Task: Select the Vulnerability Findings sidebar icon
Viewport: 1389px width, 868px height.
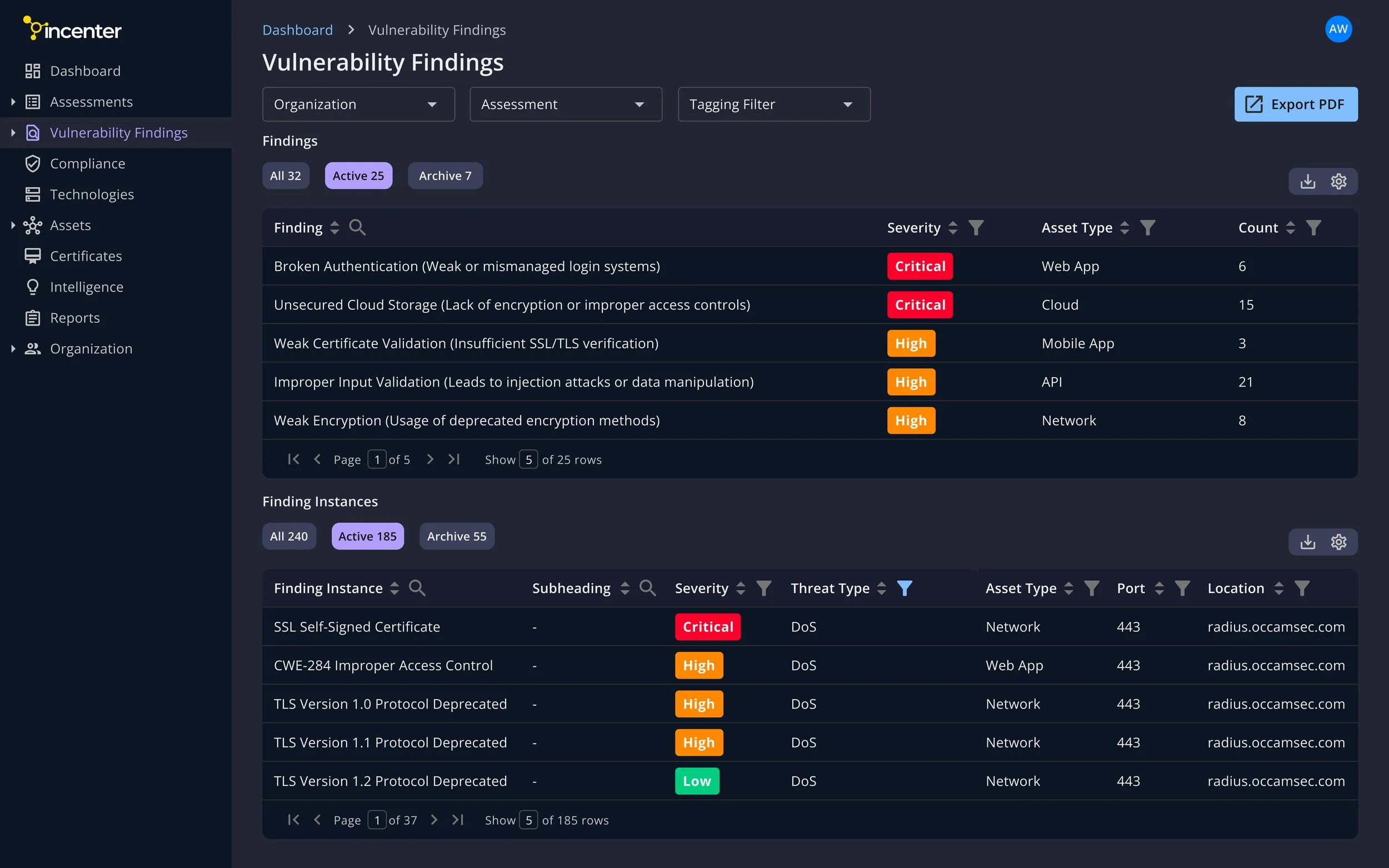Action: pos(33,132)
